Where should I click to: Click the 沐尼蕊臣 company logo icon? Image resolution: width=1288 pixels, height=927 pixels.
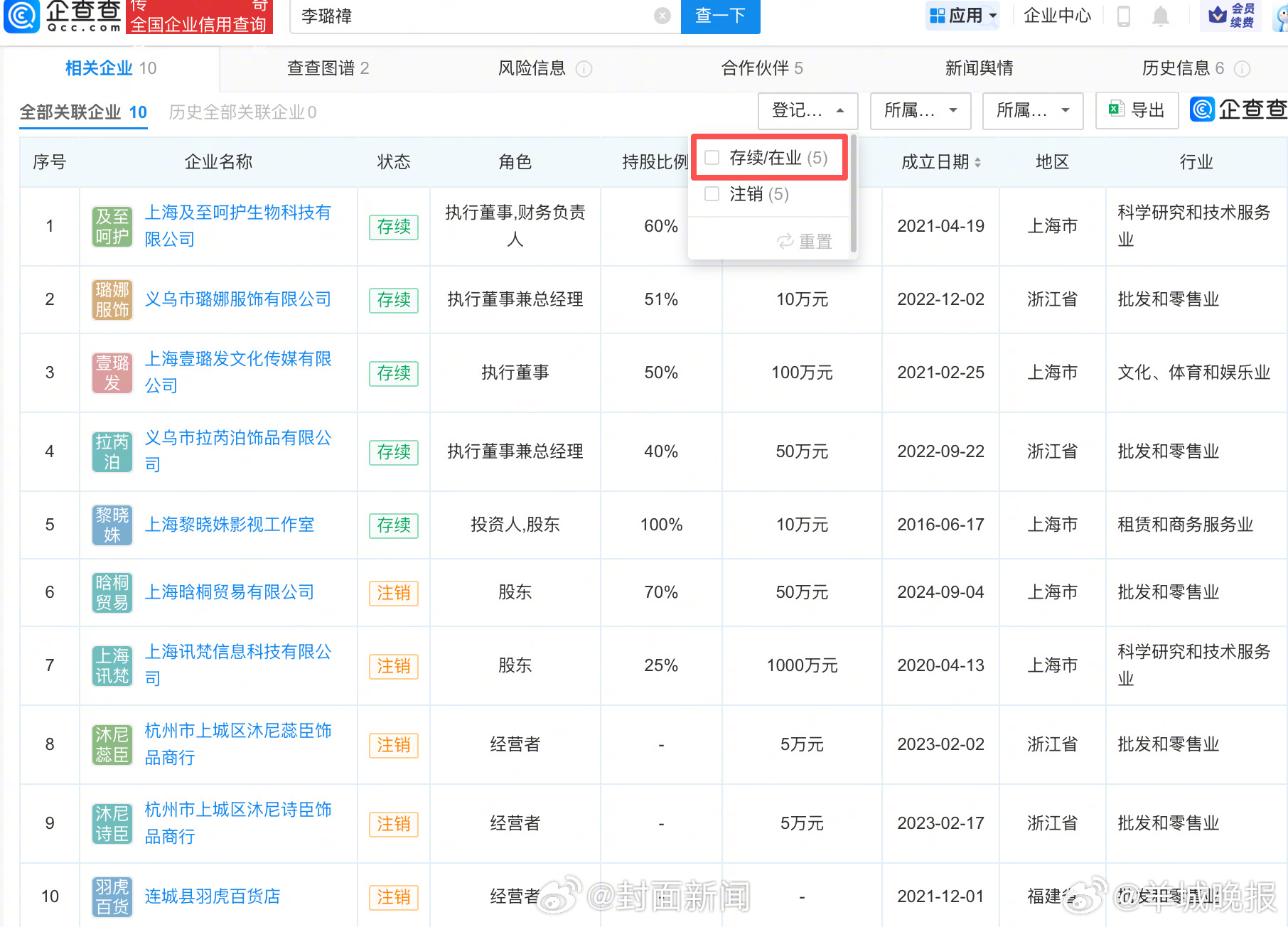112,744
